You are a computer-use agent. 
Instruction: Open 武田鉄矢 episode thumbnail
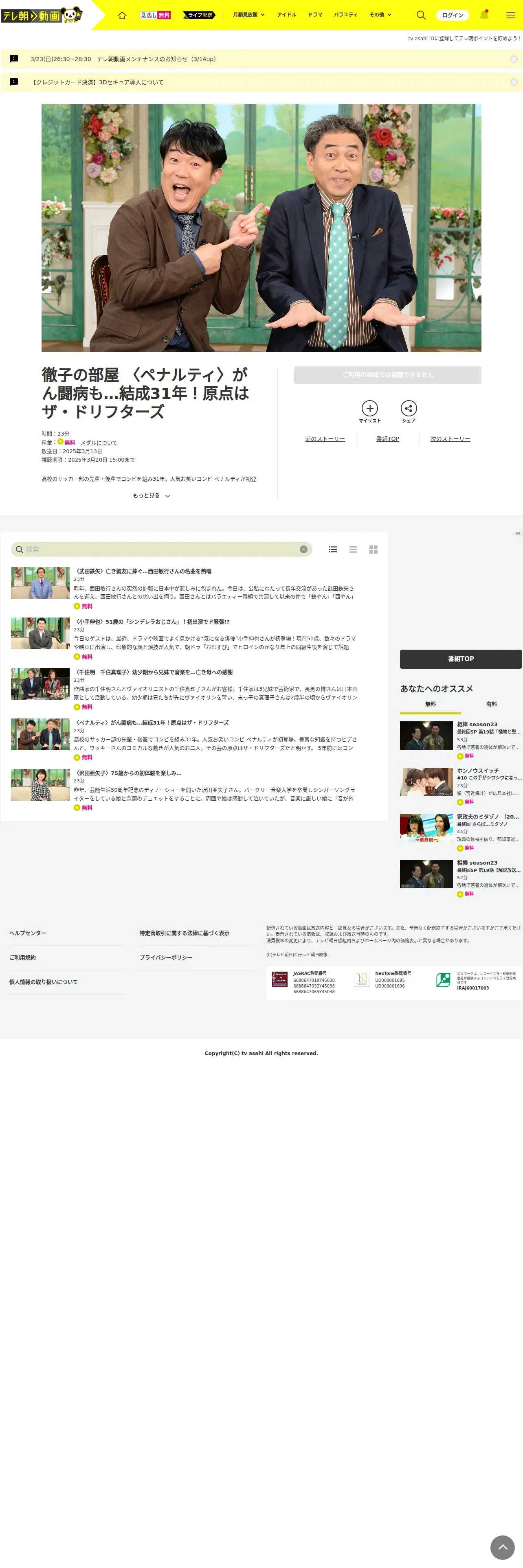coord(40,583)
